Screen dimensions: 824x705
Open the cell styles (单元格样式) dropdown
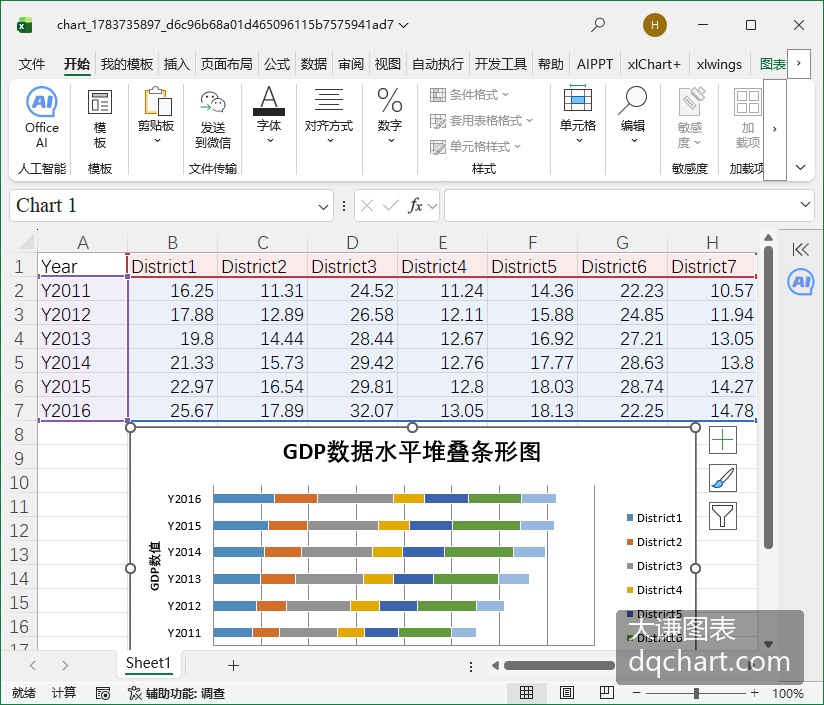click(476, 147)
